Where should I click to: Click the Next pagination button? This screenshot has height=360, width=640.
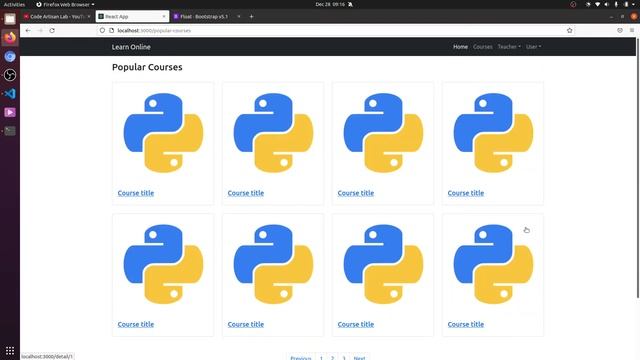tap(360, 357)
